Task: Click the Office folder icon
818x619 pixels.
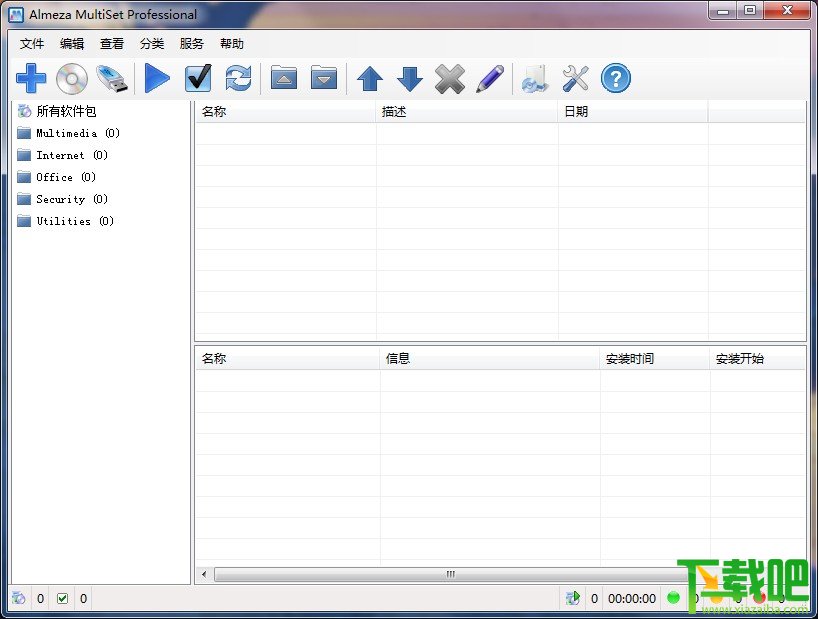Action: pyautogui.click(x=24, y=177)
